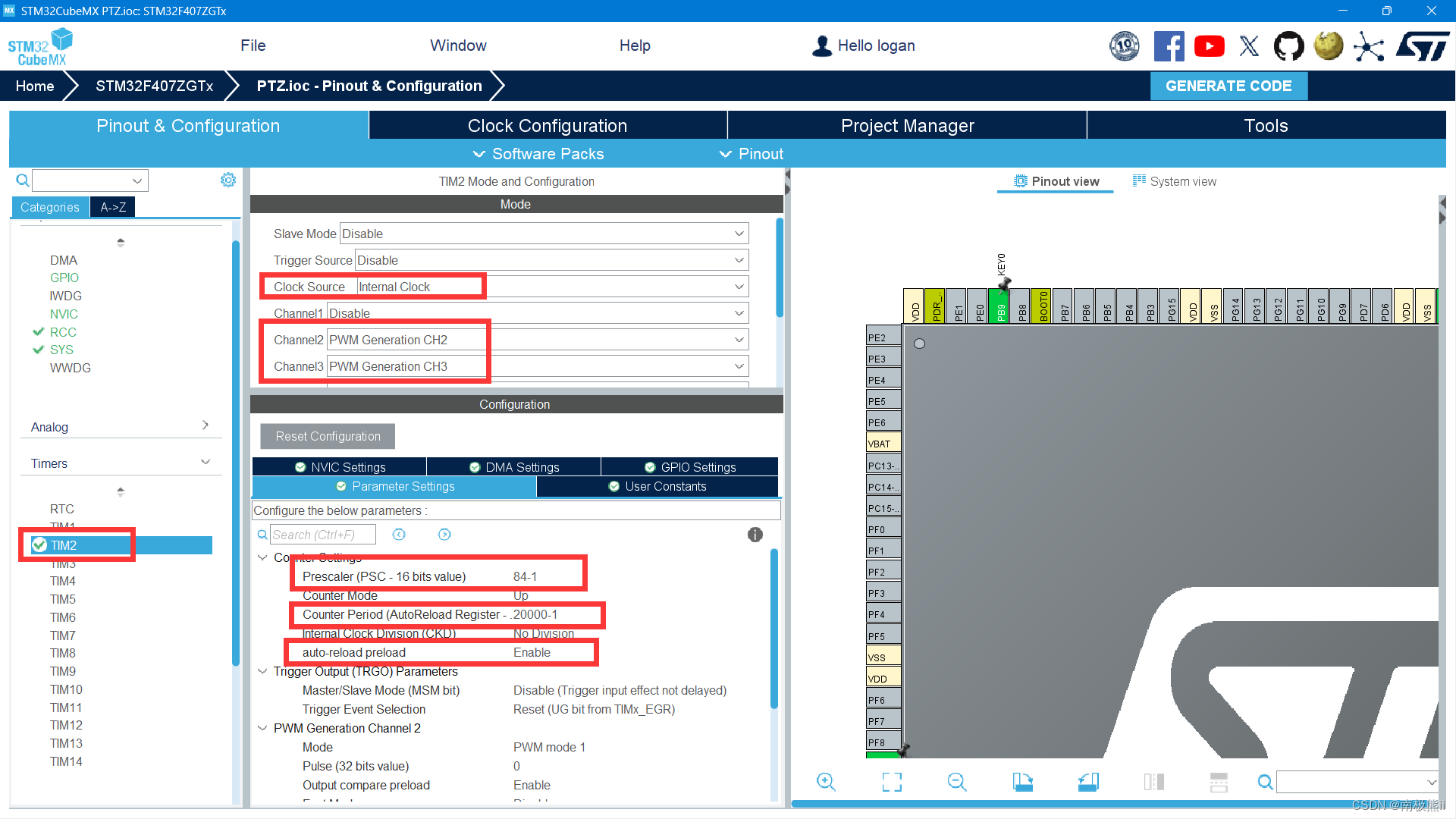1456x819 pixels.
Task: Open the Channel3 PWM Generation dropdown
Action: 538,366
